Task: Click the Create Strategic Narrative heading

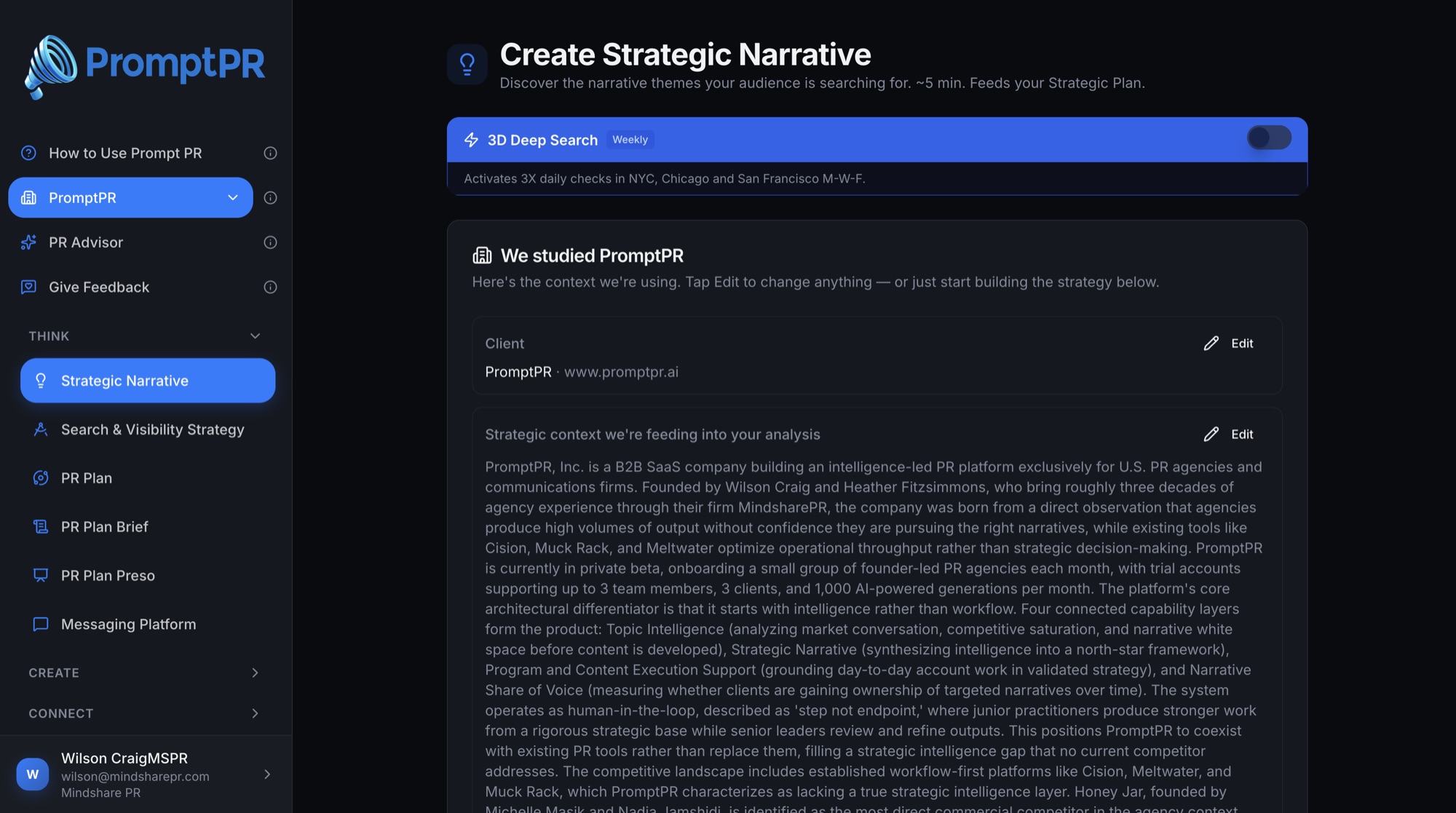Action: [685, 55]
